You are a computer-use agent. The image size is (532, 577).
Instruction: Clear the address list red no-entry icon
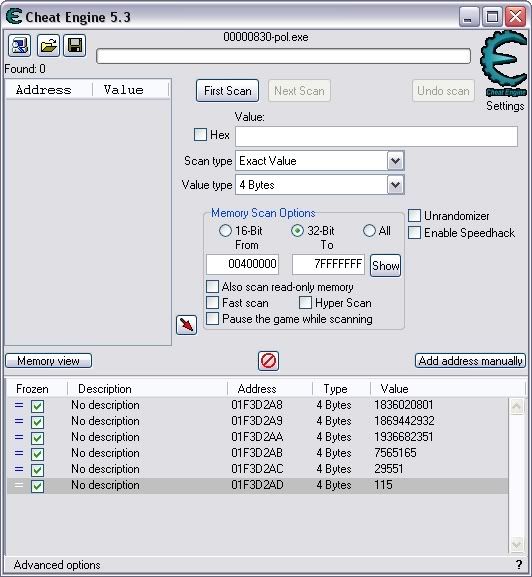point(268,361)
